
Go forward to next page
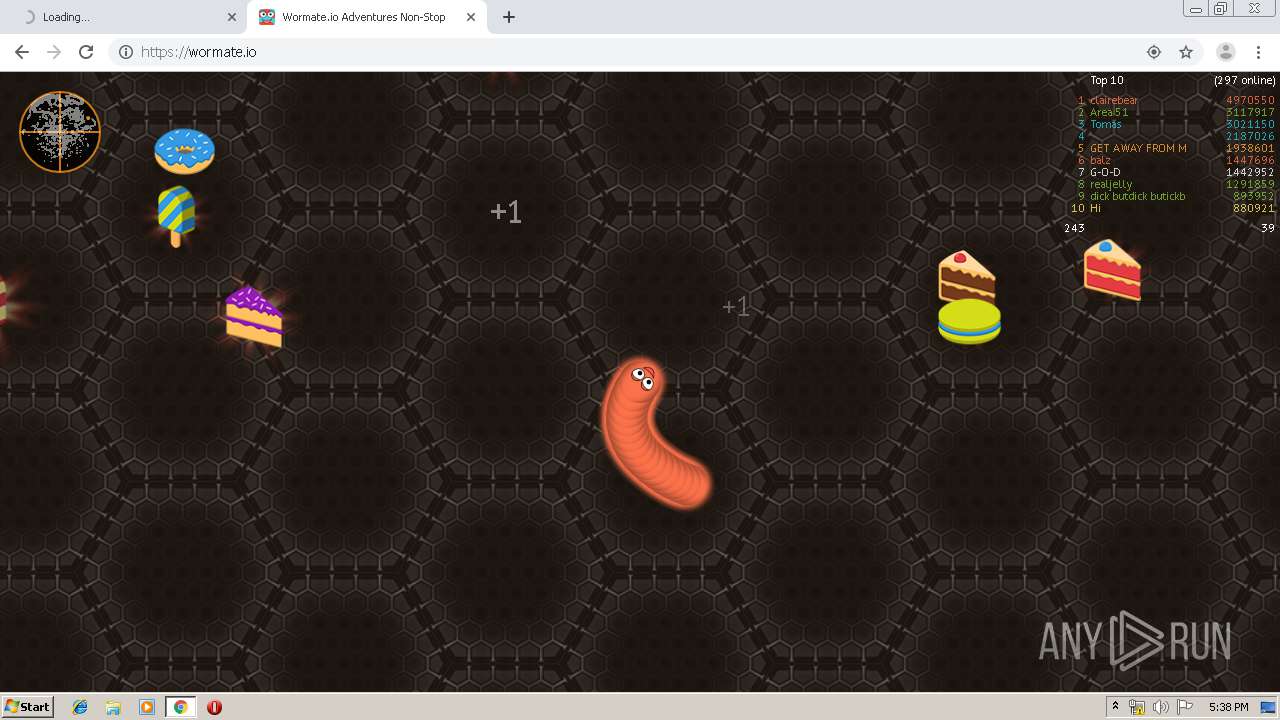(x=54, y=52)
